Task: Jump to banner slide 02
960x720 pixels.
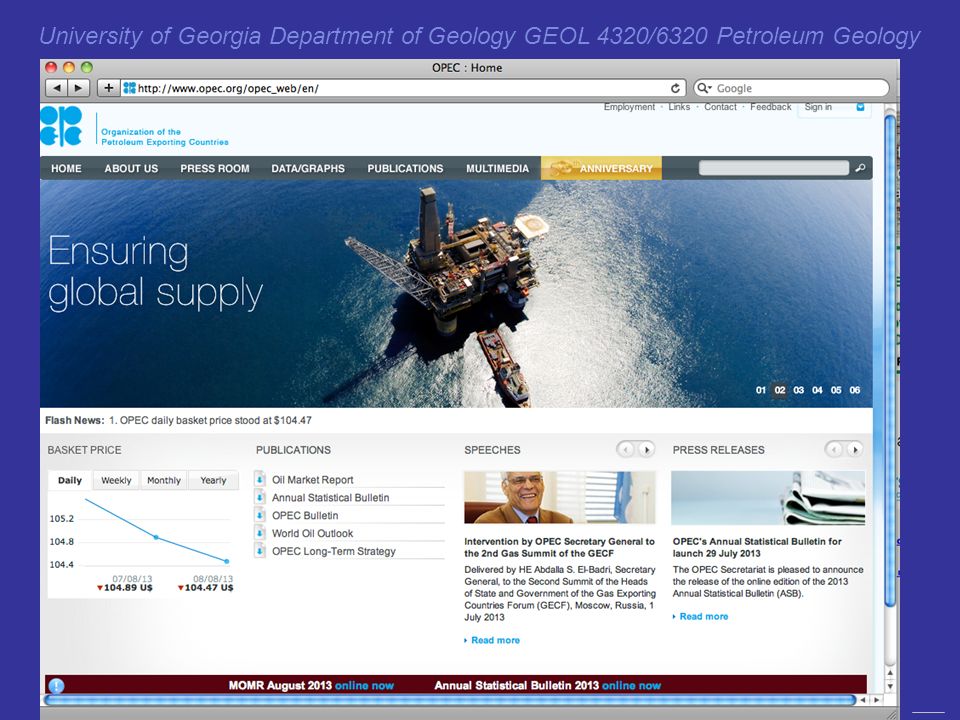Action: point(779,390)
